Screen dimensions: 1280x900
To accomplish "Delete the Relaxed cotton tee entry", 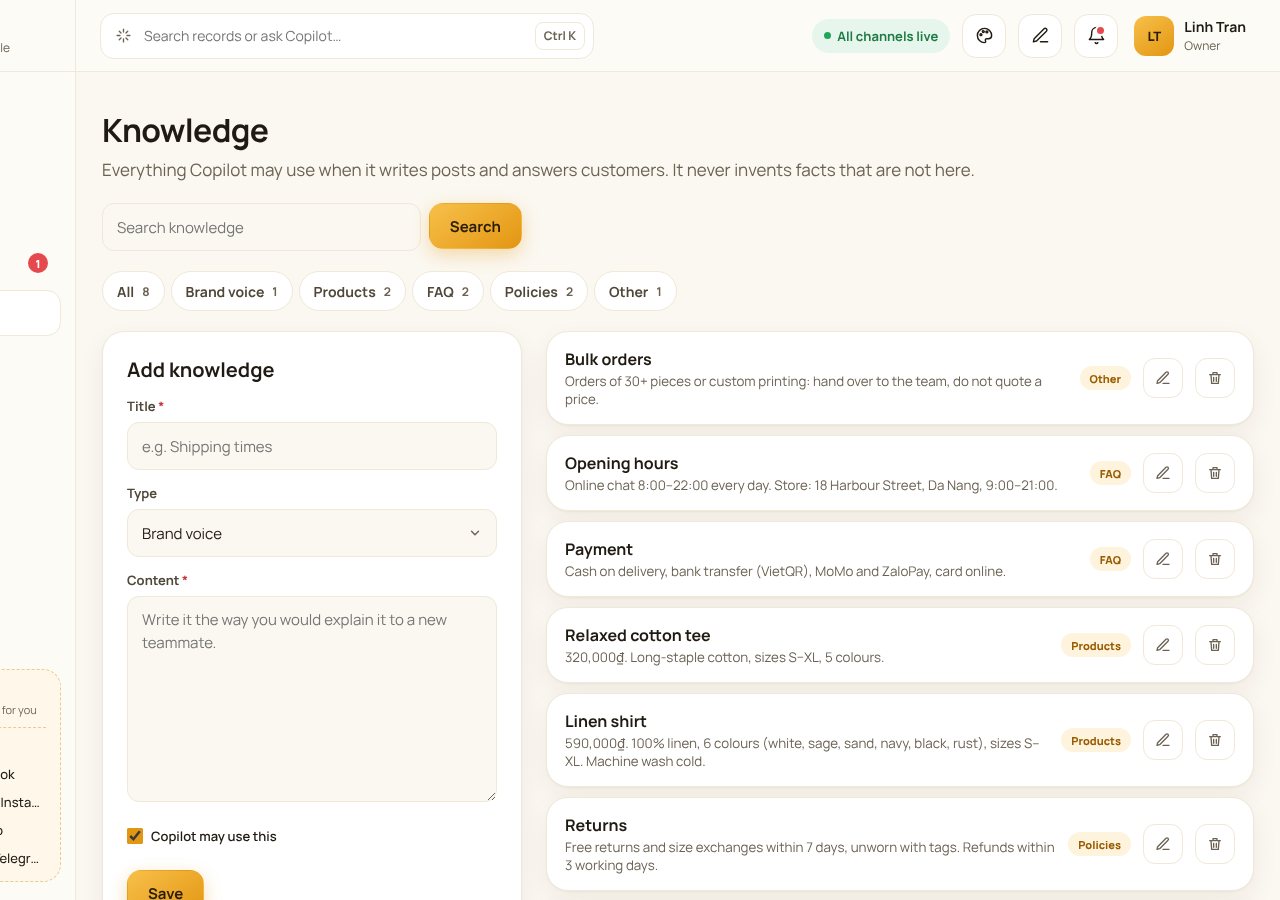I will point(1215,645).
